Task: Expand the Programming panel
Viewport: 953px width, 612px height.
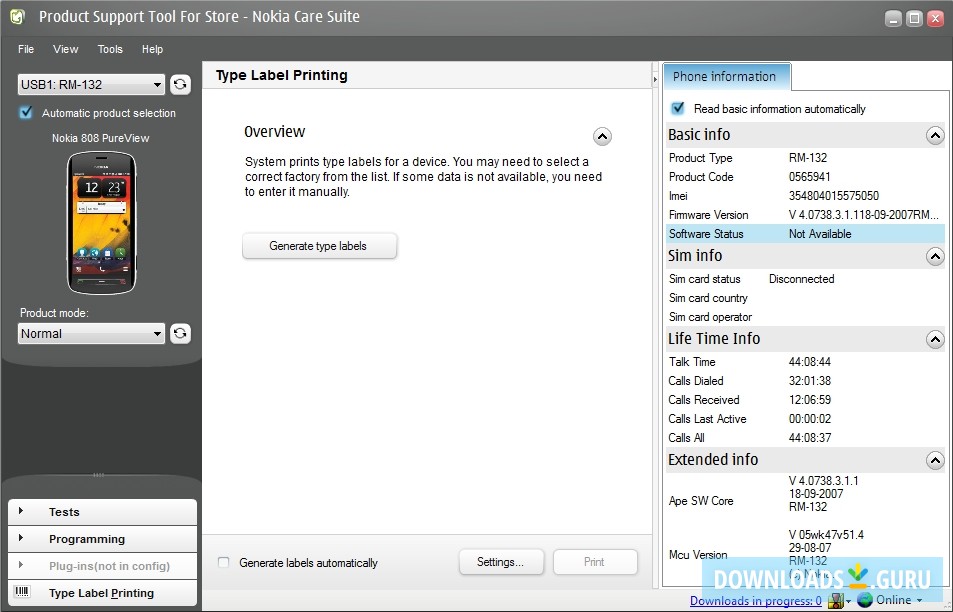Action: [102, 538]
